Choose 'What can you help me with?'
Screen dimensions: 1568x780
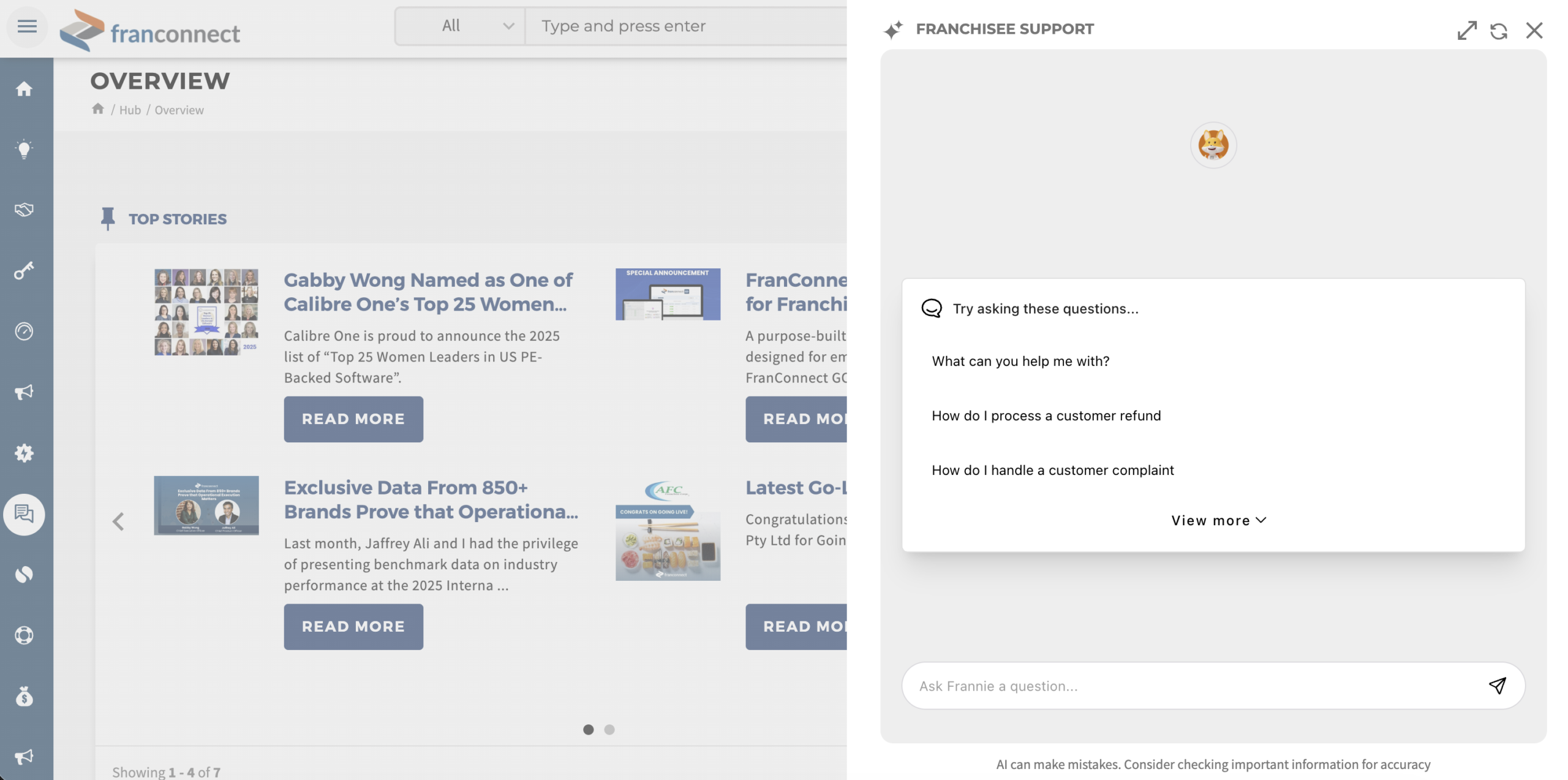pos(1020,361)
